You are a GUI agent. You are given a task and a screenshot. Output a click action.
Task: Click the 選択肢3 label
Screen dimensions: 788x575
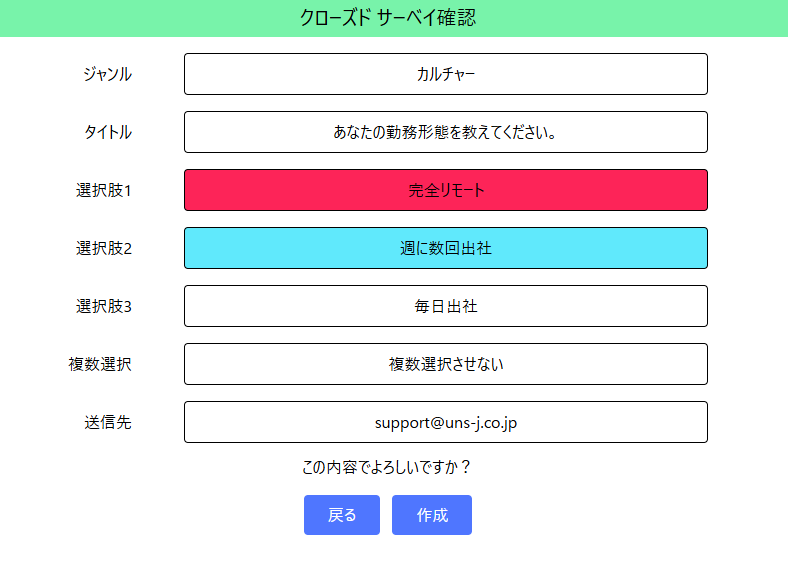(x=104, y=306)
